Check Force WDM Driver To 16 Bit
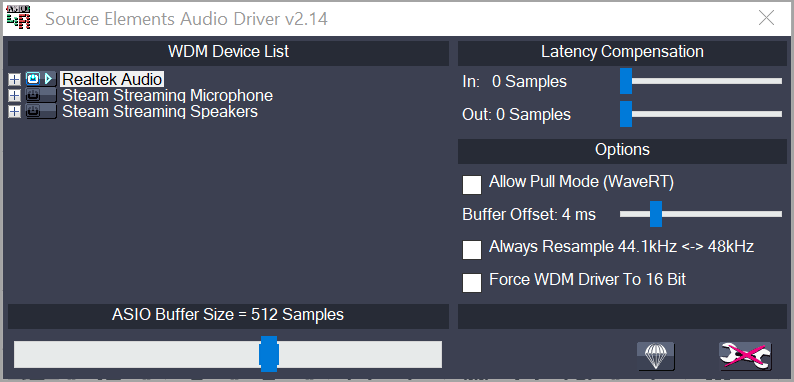The width and height of the screenshot is (794, 382). [x=472, y=283]
